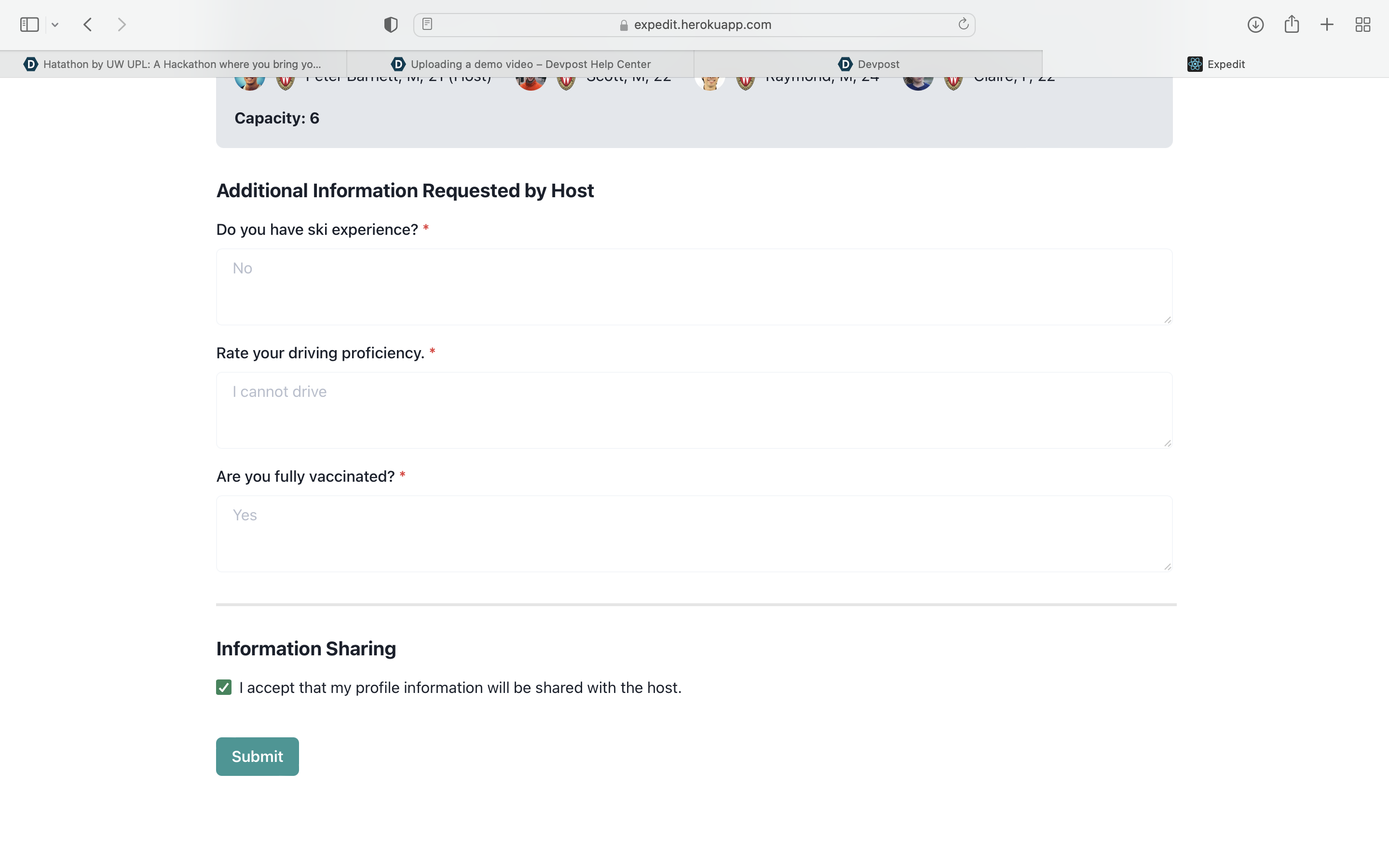This screenshot has width=1389, height=868.
Task: Expand the sidebar tab group dropdown chevron
Action: tap(55, 25)
